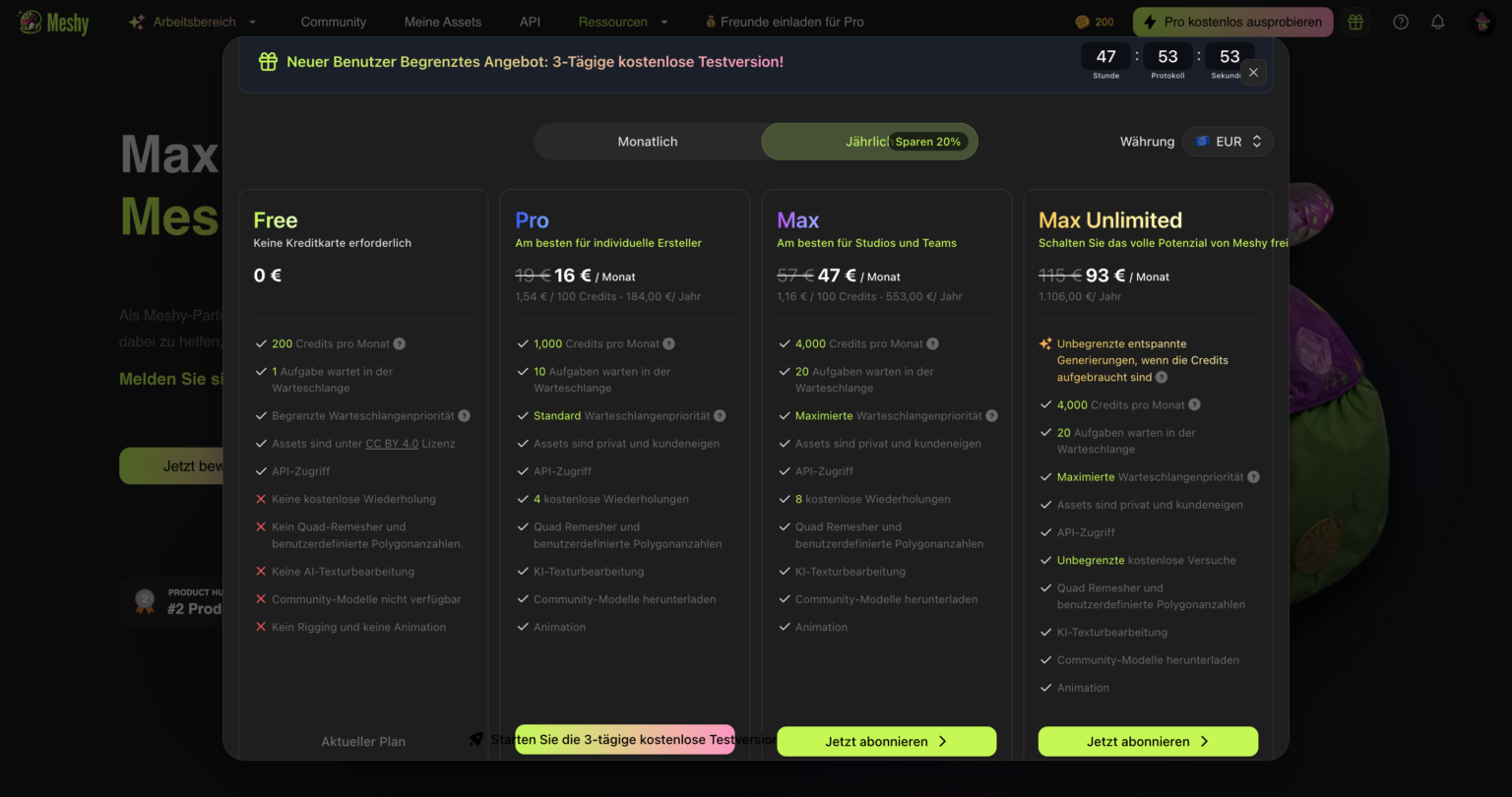Expand the Ressourcen menu
Image resolution: width=1512 pixels, height=797 pixels.
(x=622, y=22)
